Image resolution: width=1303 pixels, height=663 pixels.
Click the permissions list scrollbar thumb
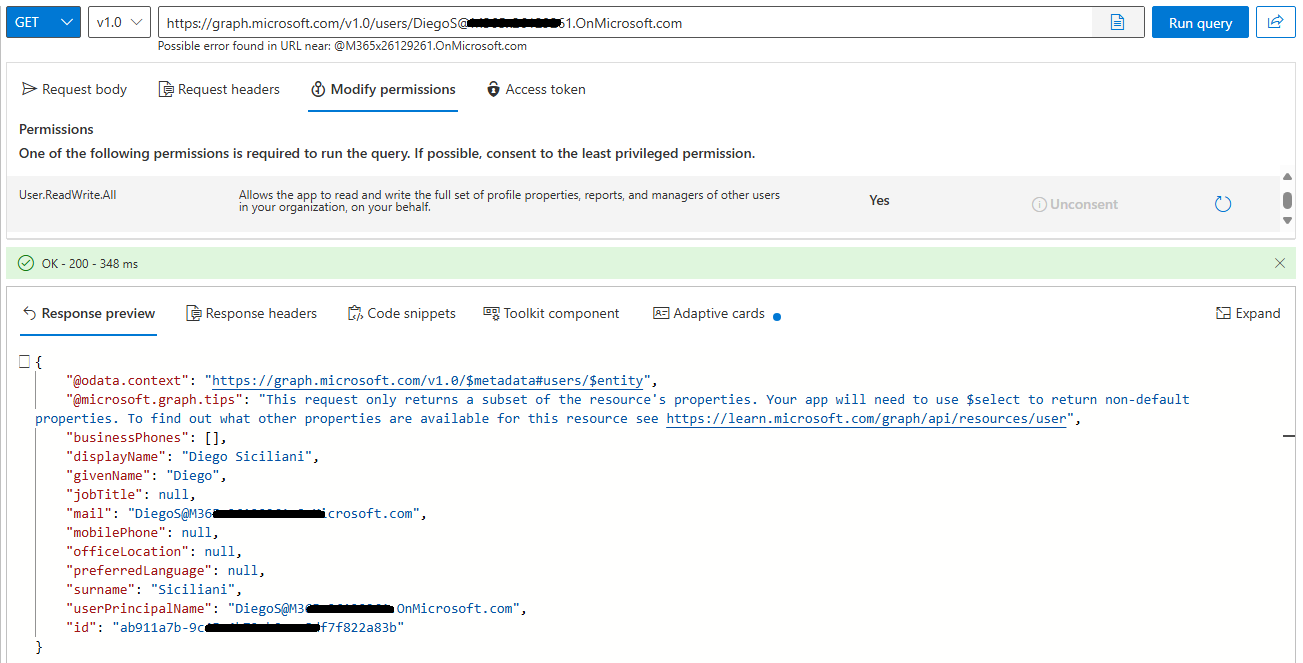1288,200
